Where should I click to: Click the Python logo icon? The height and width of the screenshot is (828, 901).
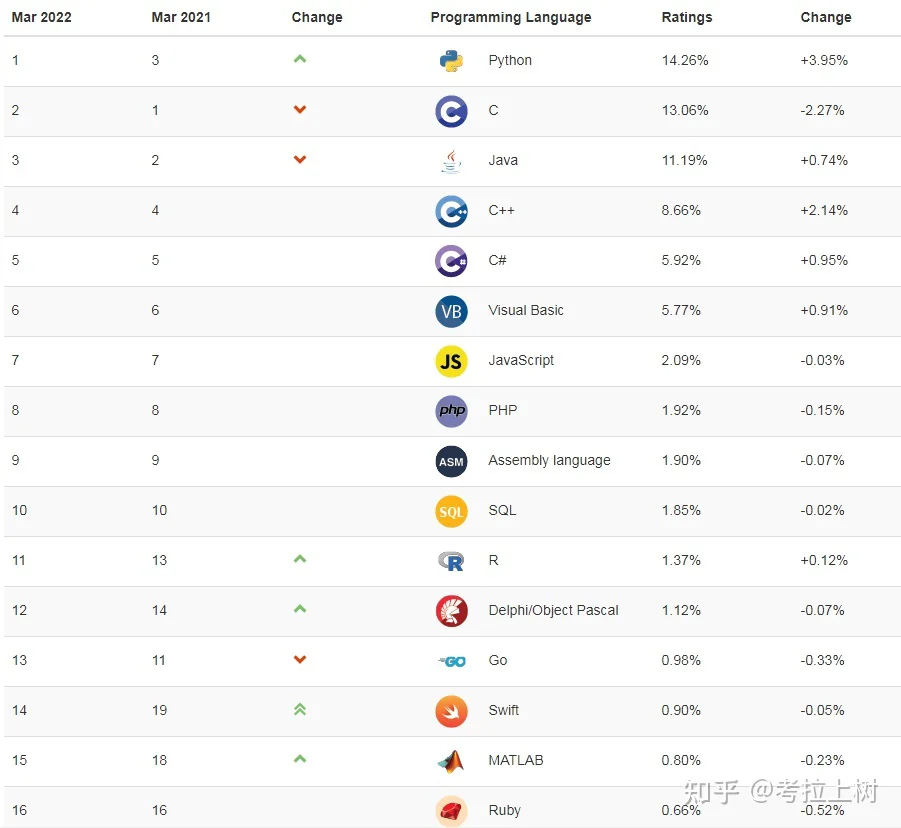[x=451, y=61]
